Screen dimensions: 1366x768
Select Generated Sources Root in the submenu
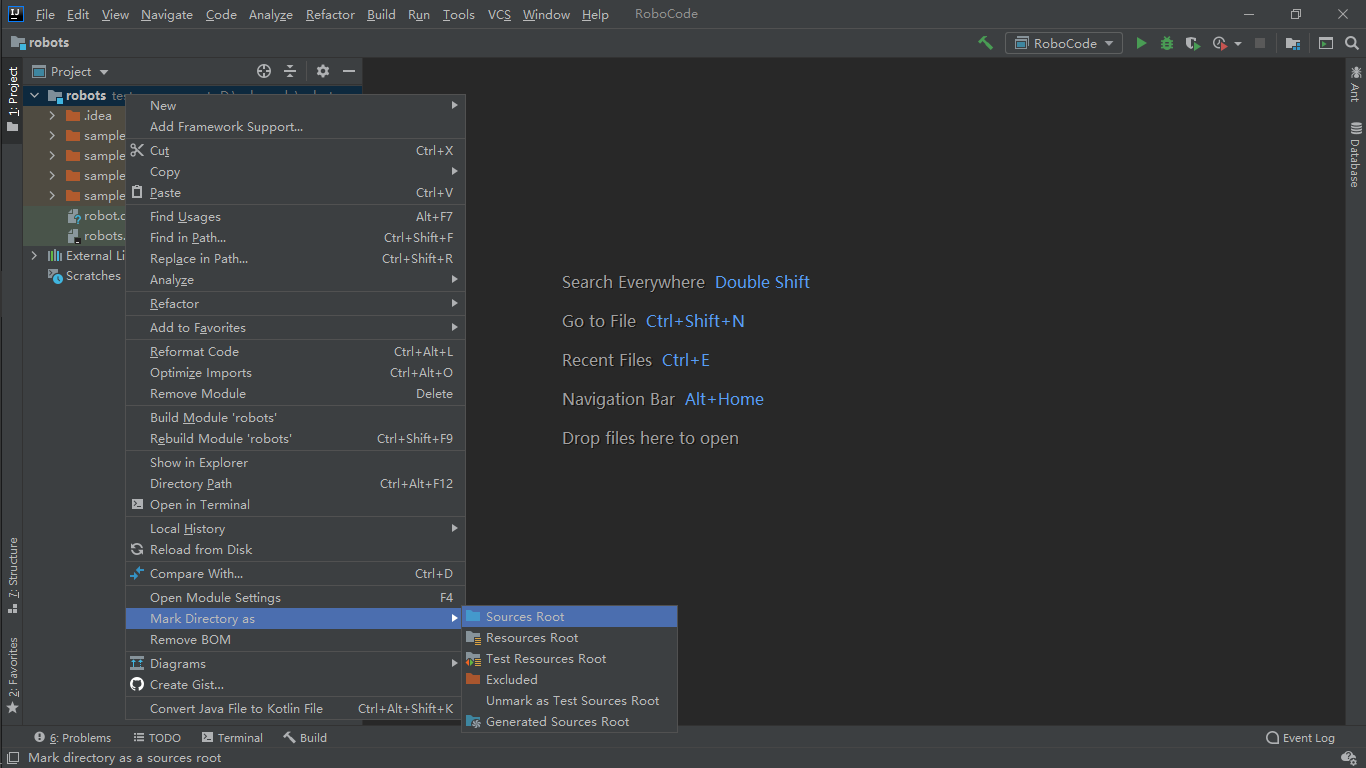(570, 722)
